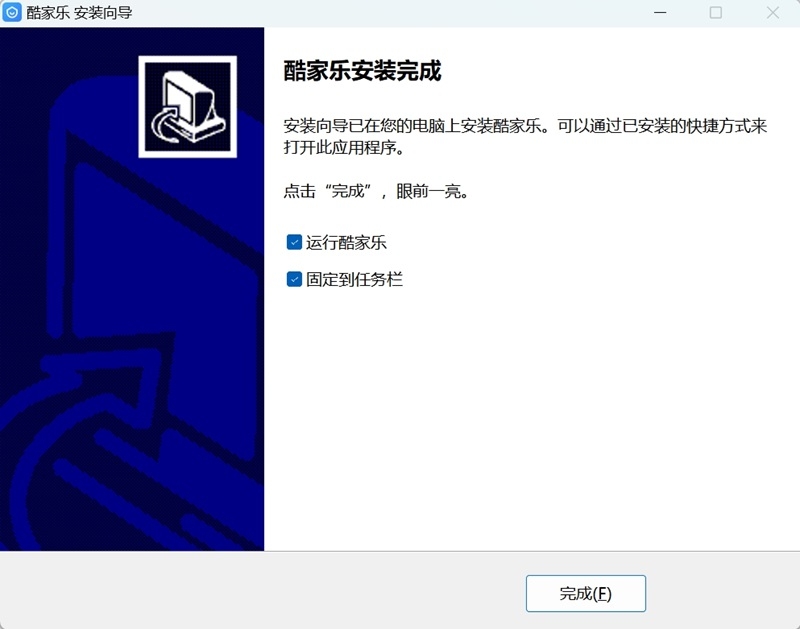Click the Kujiale icon in the title bar
The height and width of the screenshot is (629, 800).
point(12,13)
